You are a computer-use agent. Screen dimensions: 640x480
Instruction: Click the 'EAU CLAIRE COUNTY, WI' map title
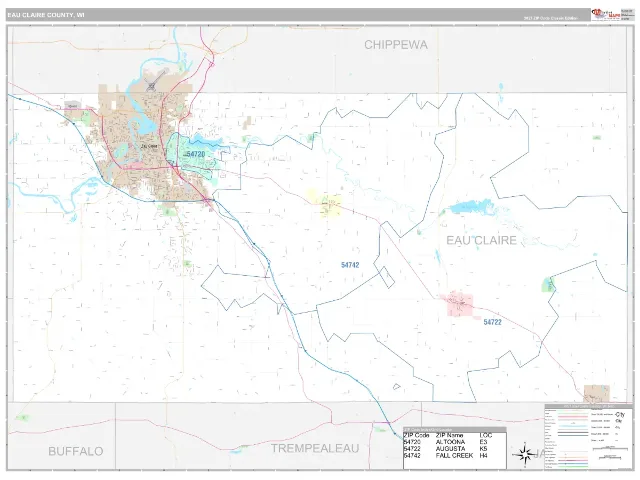[x=46, y=15]
